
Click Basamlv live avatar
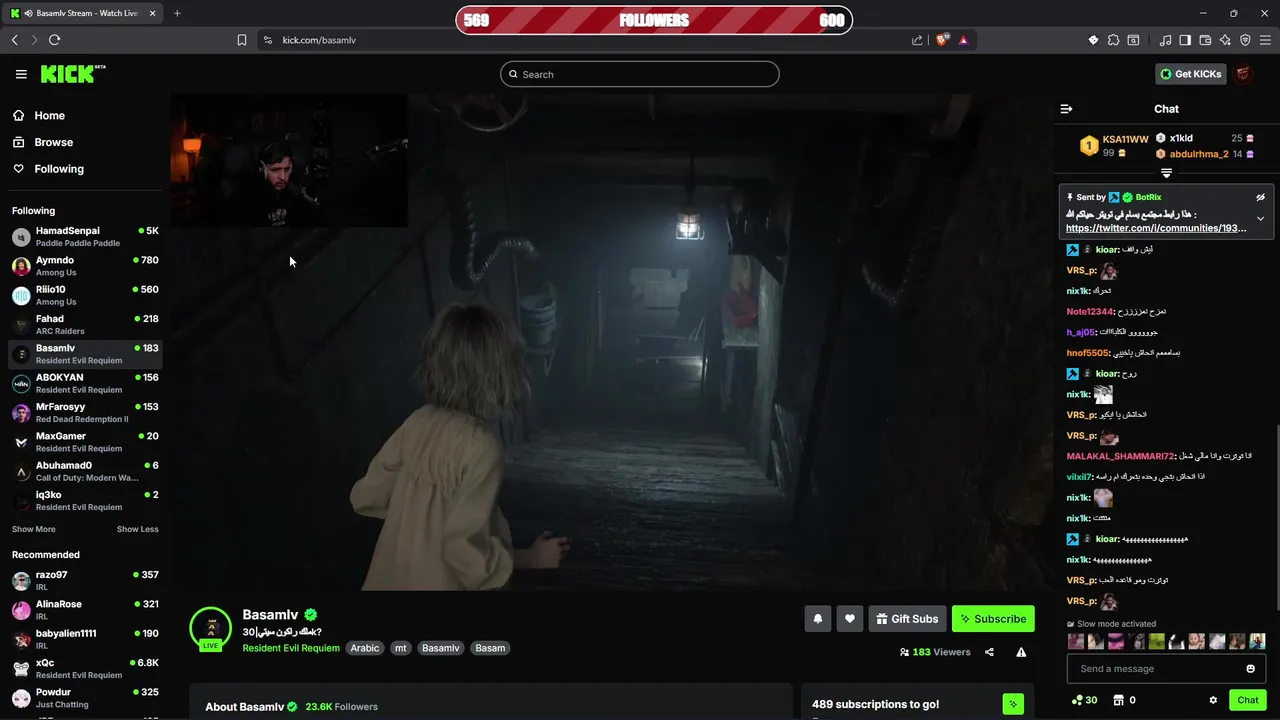pyautogui.click(x=211, y=629)
